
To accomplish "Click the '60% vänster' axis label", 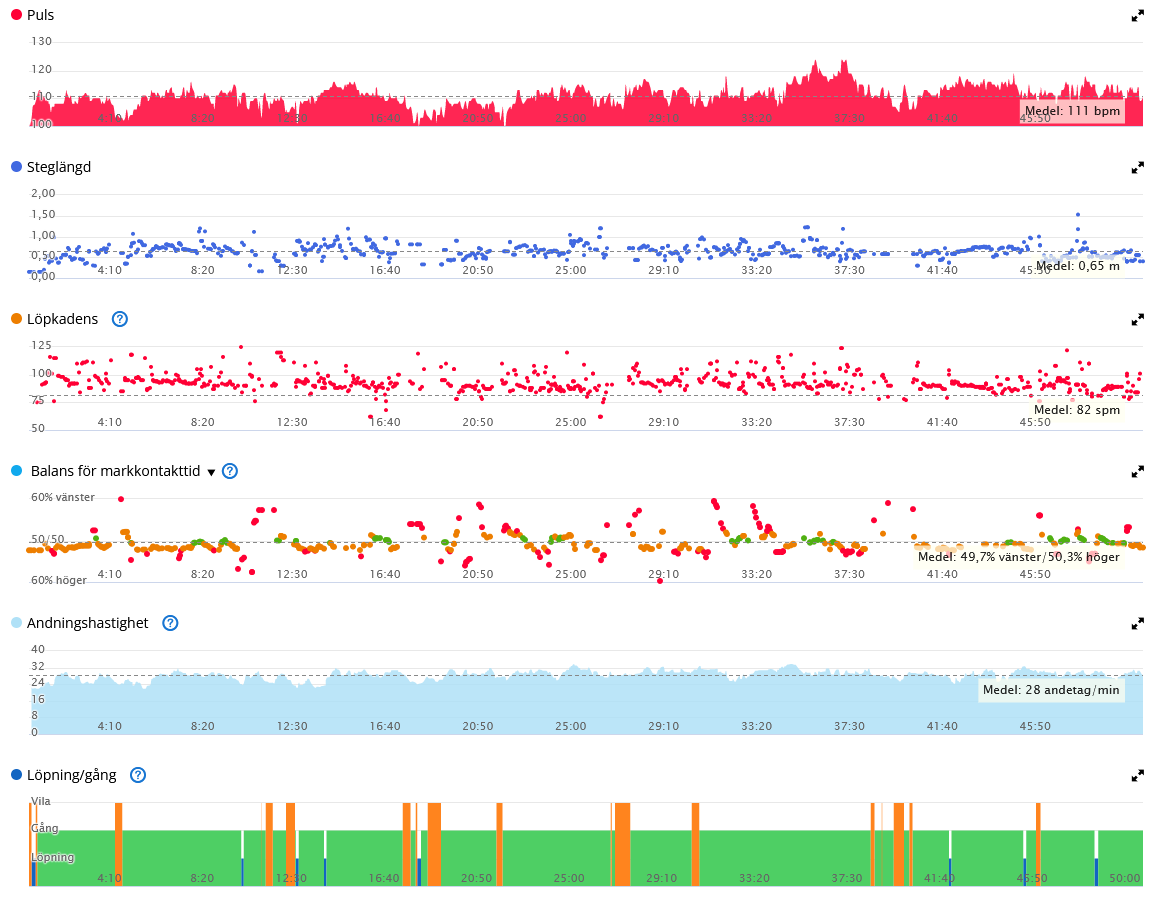I will (x=63, y=498).
